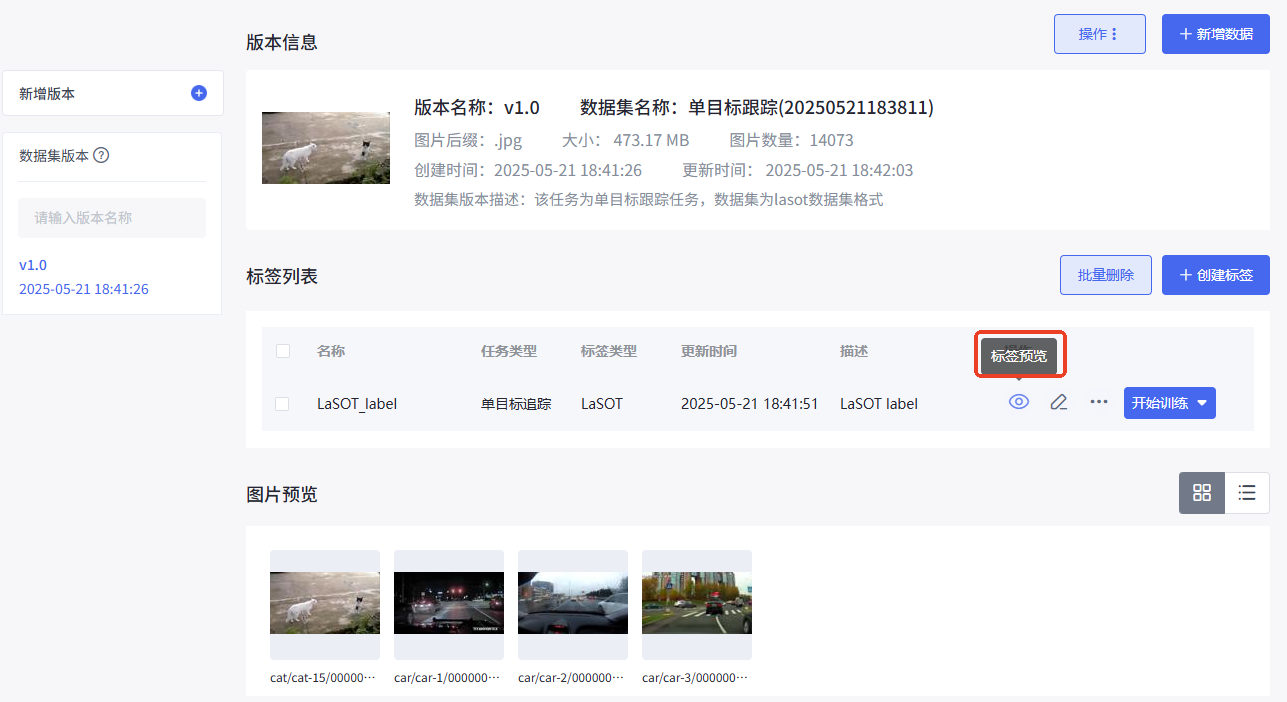1287x702 pixels.
Task: Select all labels with the header checkbox
Action: pos(283,351)
